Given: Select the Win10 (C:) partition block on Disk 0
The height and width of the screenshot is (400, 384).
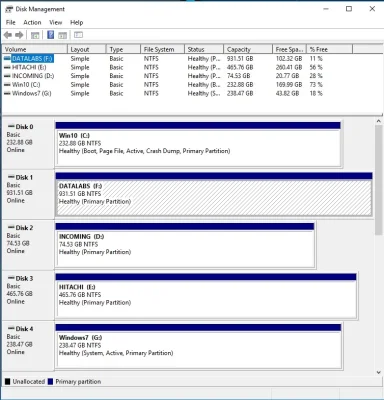Looking at the screenshot, I should click(x=198, y=144).
